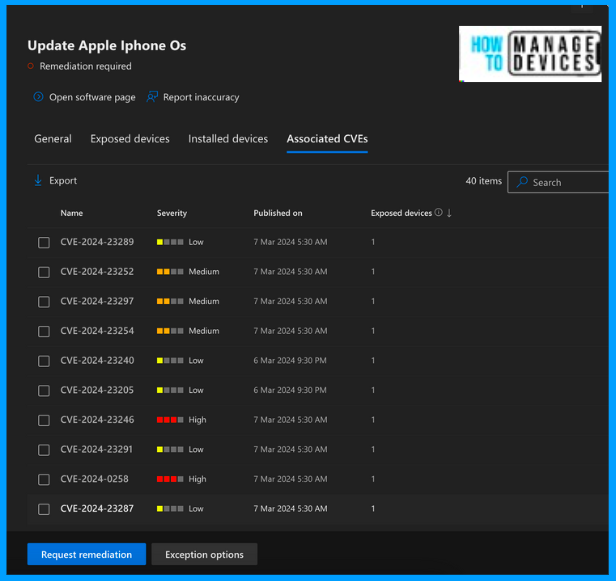Click the Request remediation button
The height and width of the screenshot is (581, 616).
click(86, 554)
